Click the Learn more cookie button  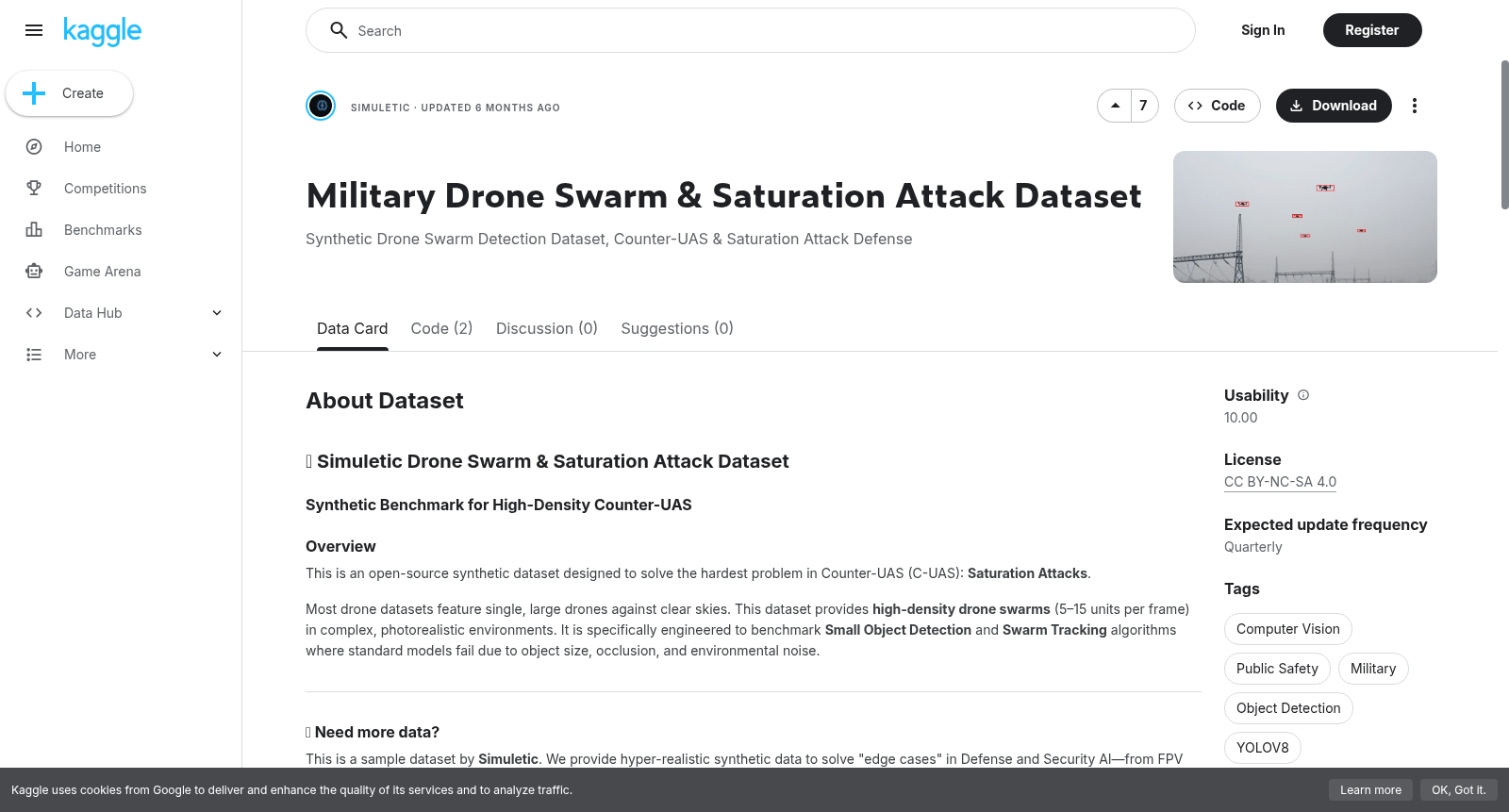pos(1370,790)
